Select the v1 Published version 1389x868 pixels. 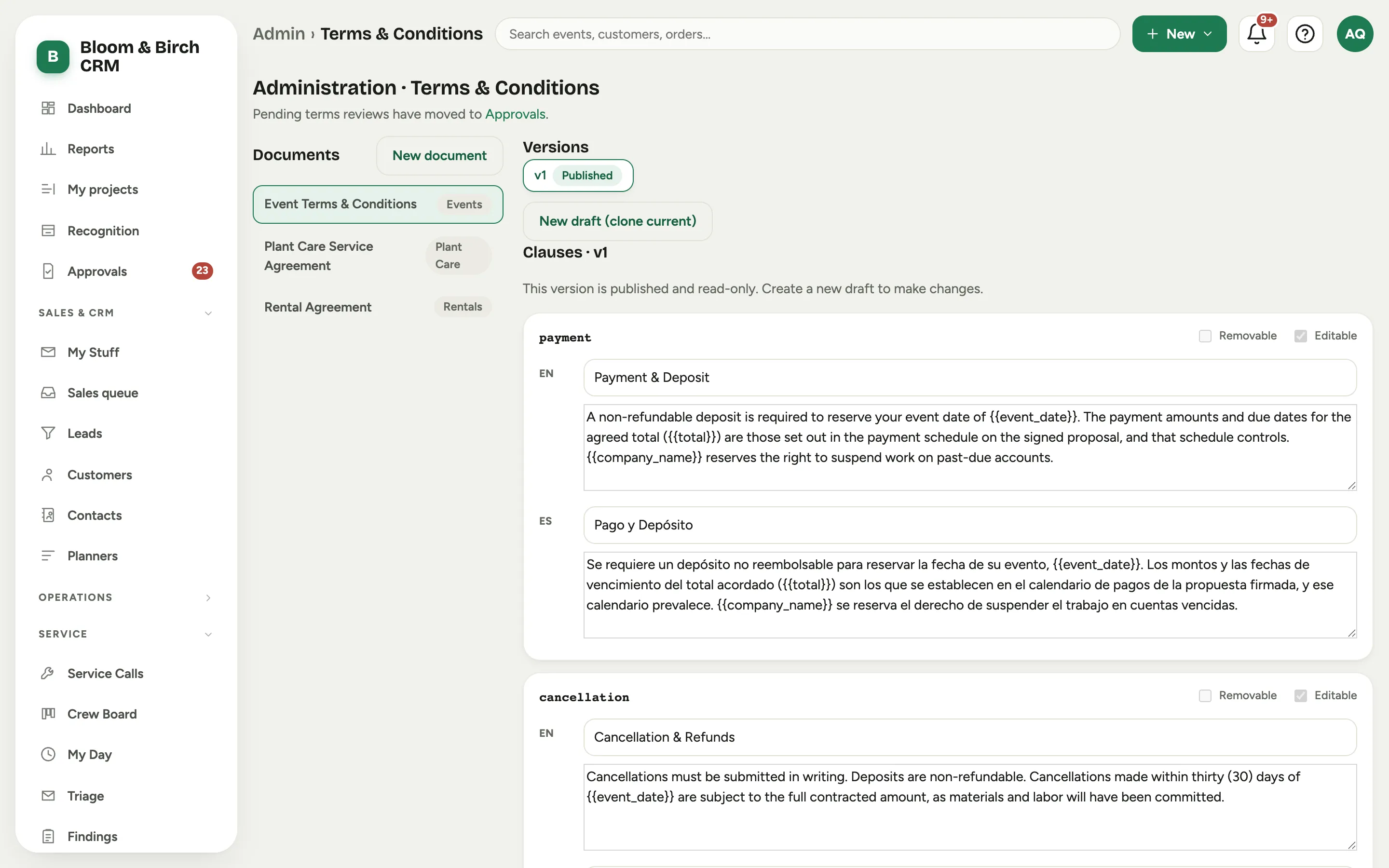578,175
